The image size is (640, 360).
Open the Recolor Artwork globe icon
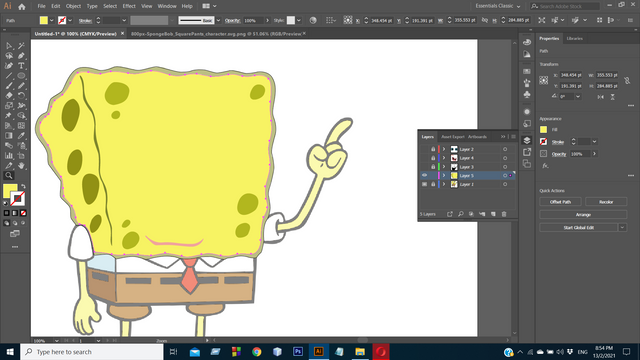[313, 20]
